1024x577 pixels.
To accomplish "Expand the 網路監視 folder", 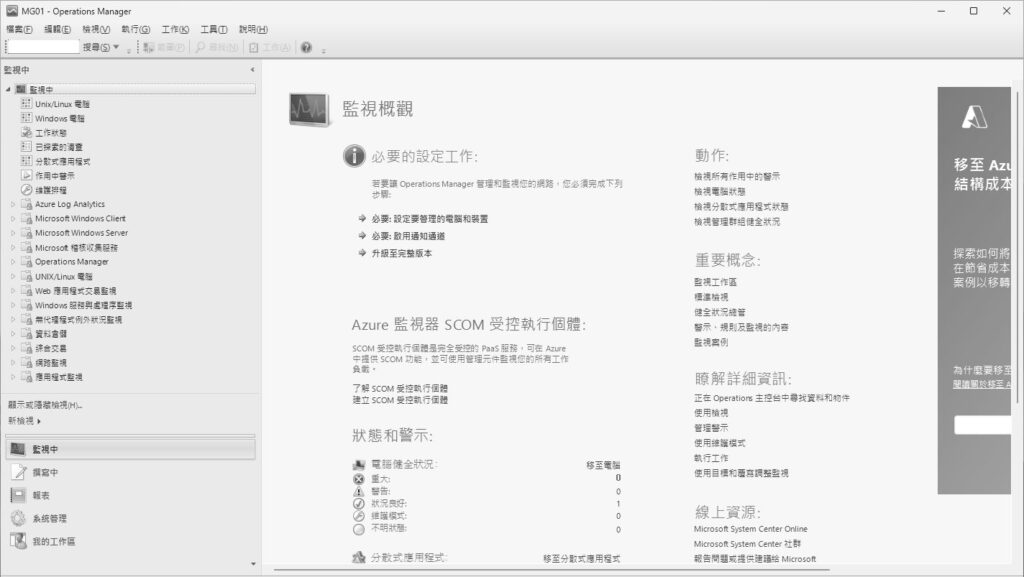I will point(12,362).
